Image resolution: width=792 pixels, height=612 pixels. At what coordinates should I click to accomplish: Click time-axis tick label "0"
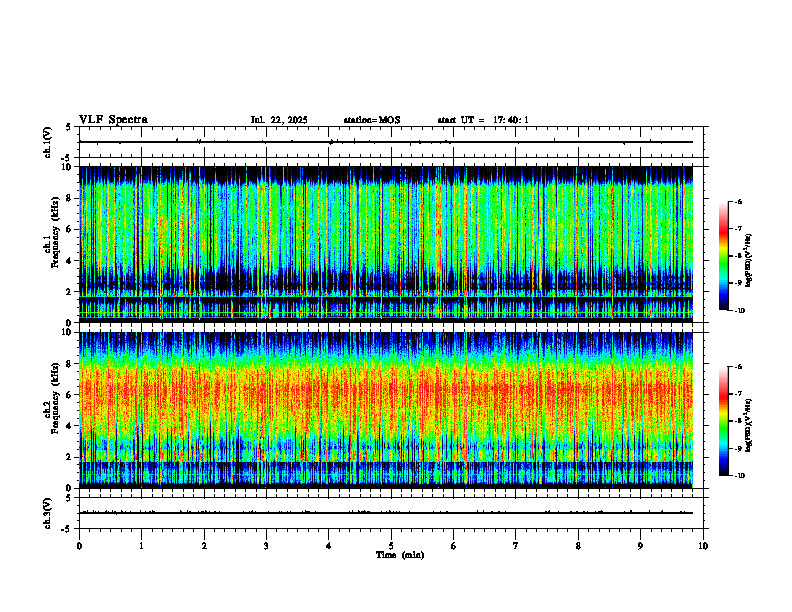[x=79, y=546]
